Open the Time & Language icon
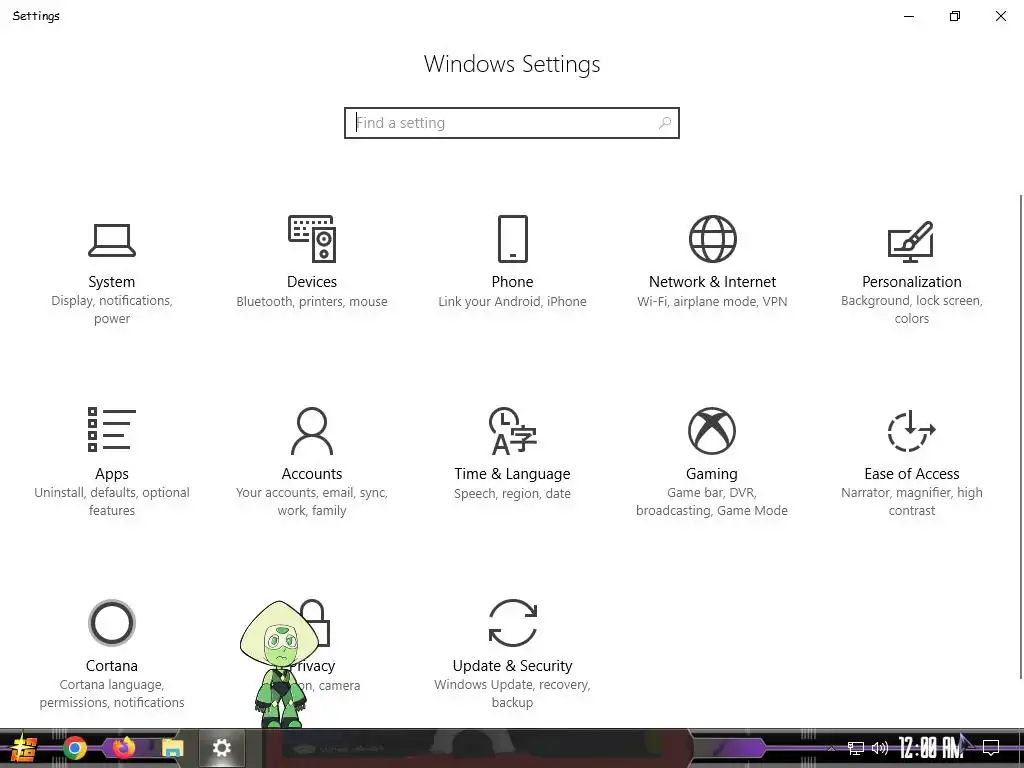 coord(513,431)
